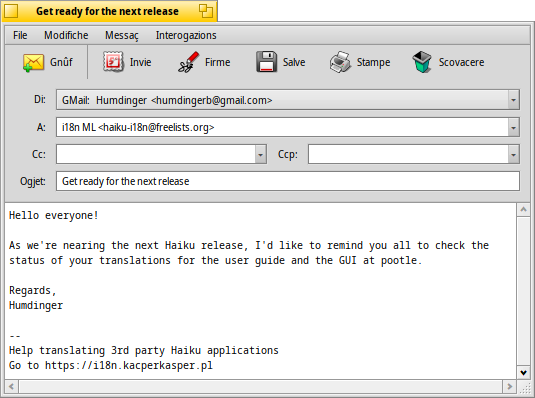This screenshot has width=535, height=398.
Task: Click the 'Regards,' line in the message
Action: [x=32, y=291]
